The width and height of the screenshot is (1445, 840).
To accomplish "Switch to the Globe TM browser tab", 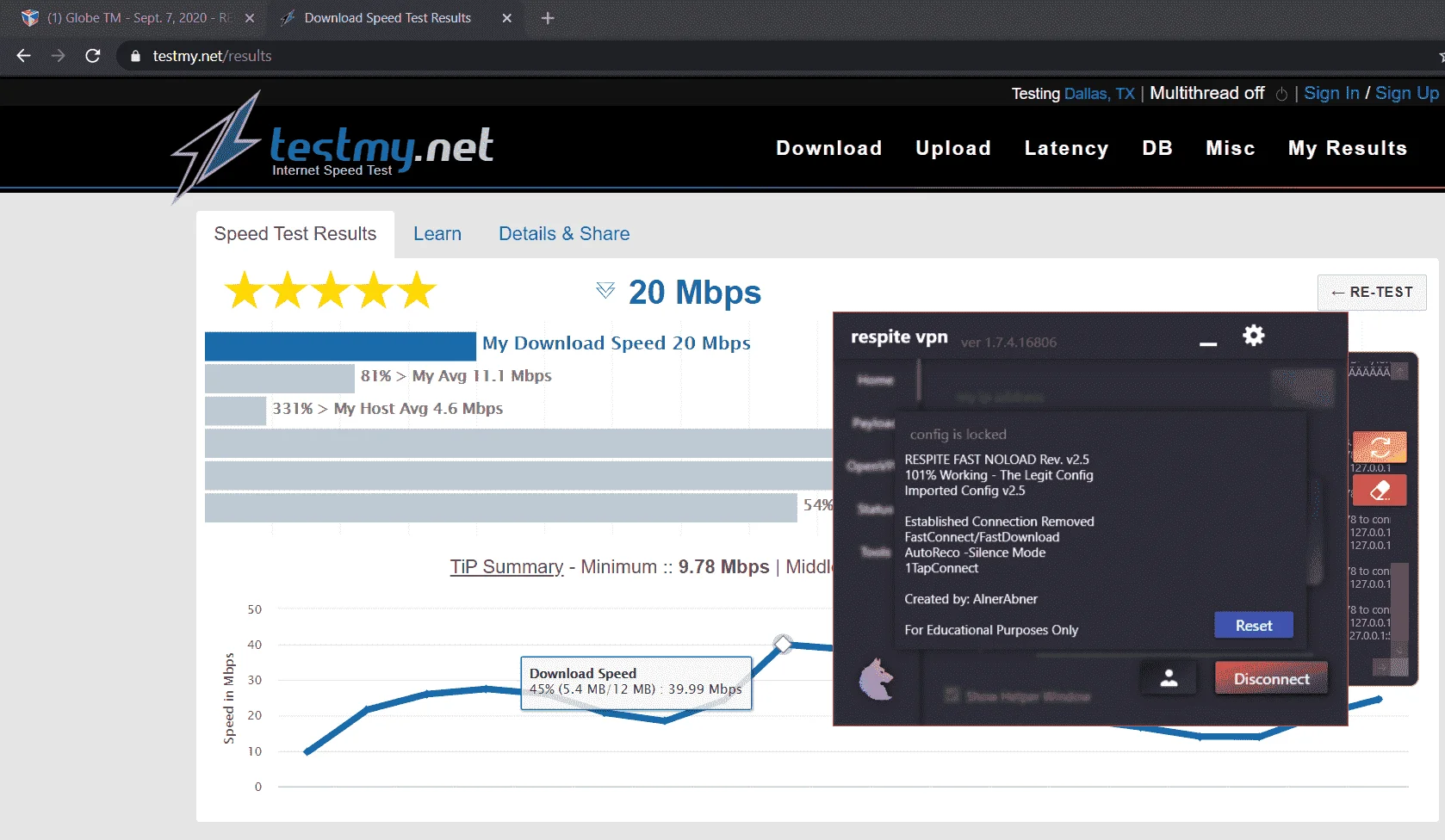I will tap(140, 18).
